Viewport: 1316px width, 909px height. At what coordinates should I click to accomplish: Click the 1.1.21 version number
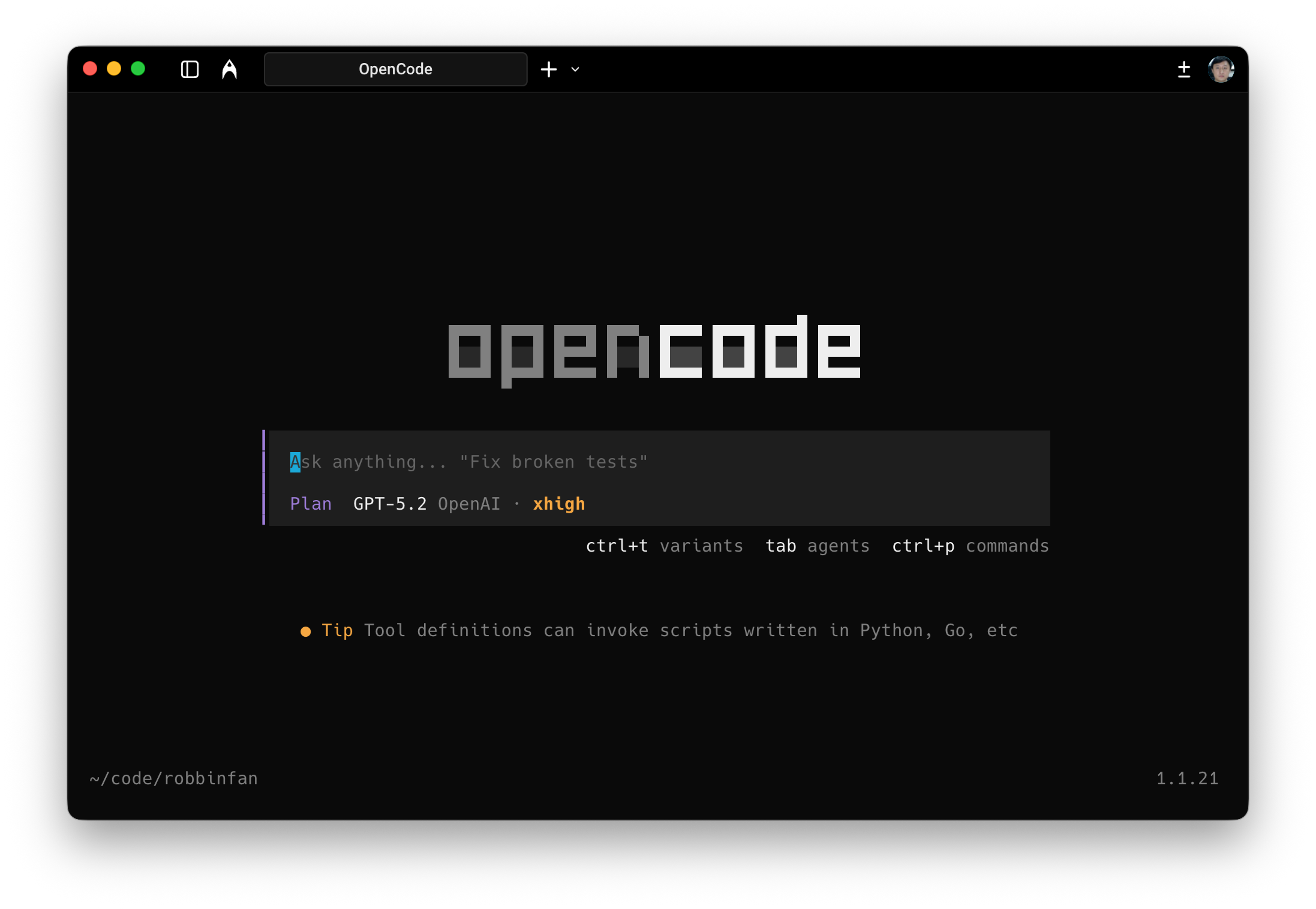tap(1187, 778)
